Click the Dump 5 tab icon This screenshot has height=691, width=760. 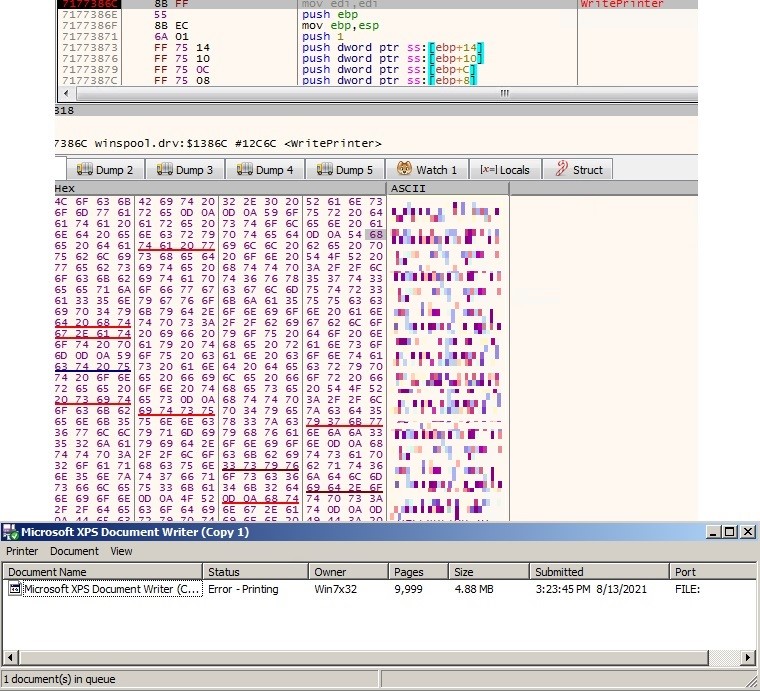(x=324, y=170)
